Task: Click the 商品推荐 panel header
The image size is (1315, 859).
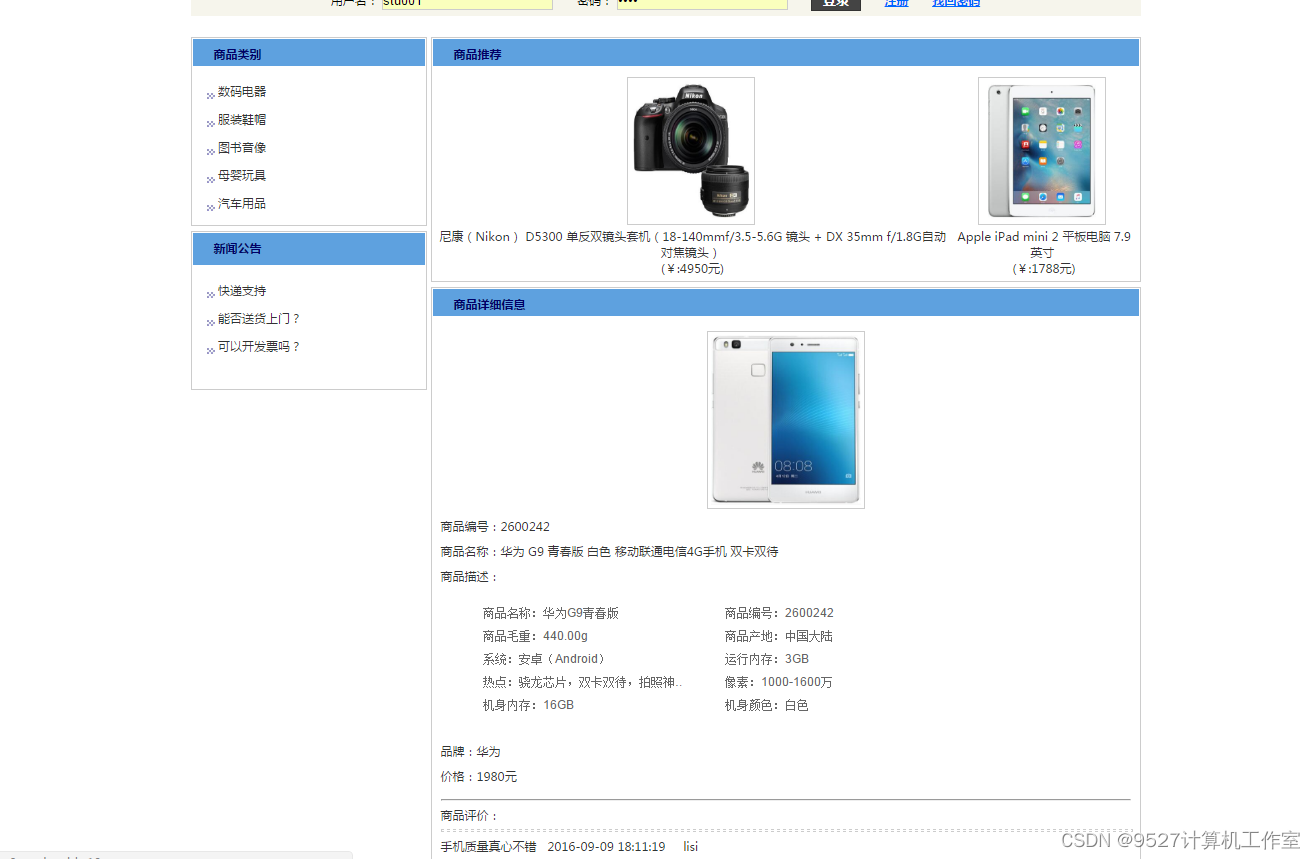Action: [x=475, y=53]
